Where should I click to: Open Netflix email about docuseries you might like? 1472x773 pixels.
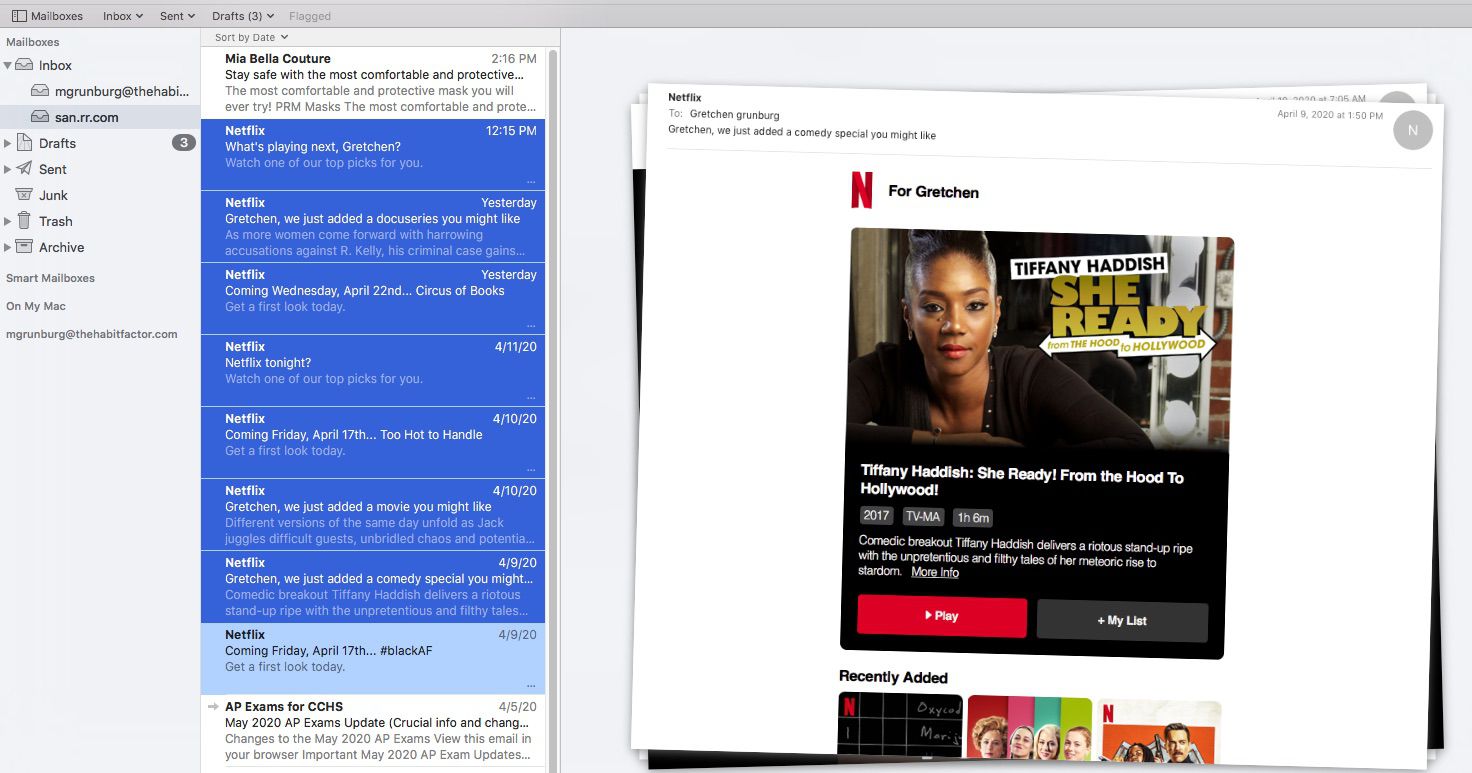click(373, 226)
